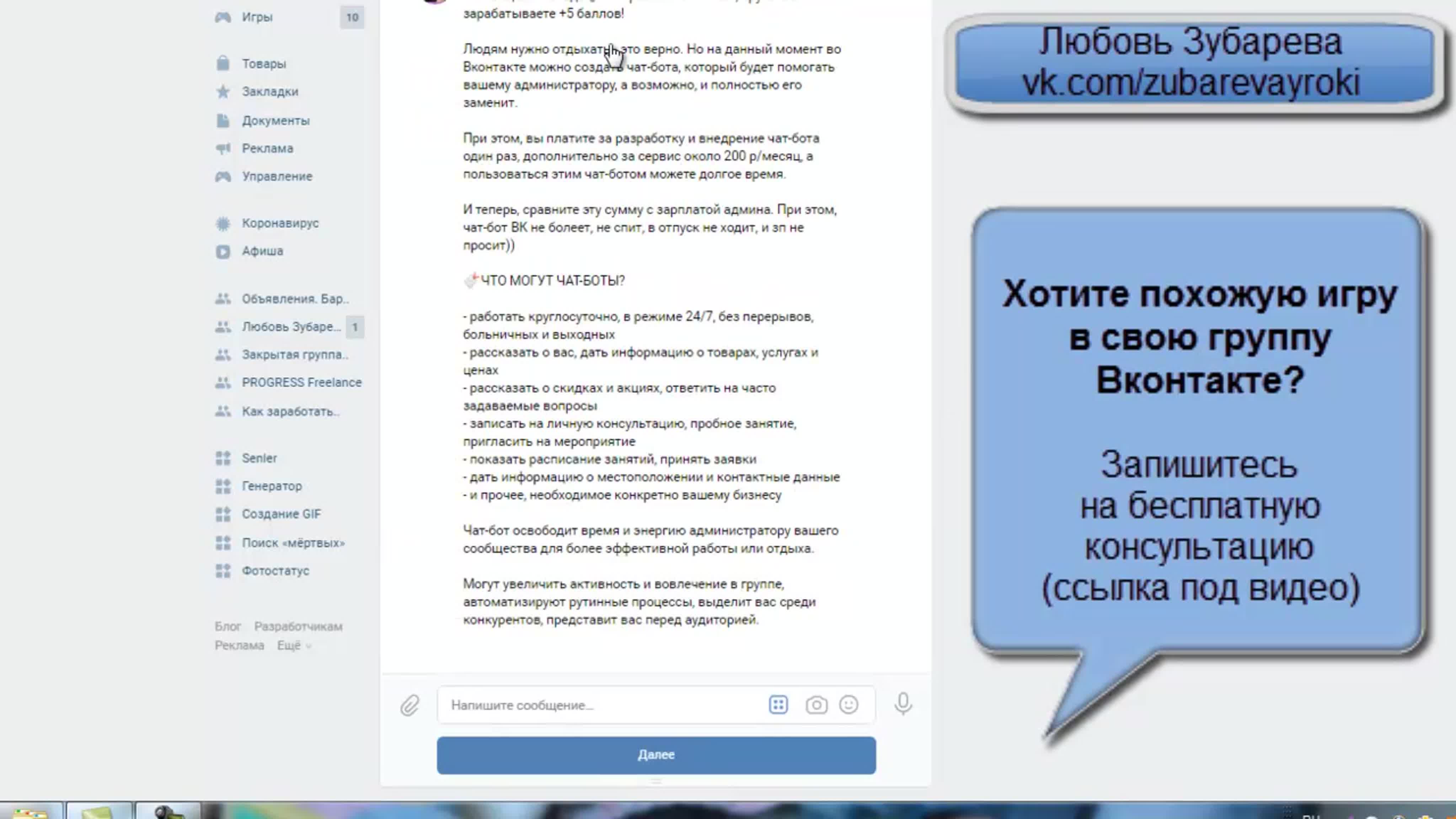This screenshot has width=1456, height=819.
Task: Open Управление in sidebar menu
Action: pyautogui.click(x=277, y=176)
